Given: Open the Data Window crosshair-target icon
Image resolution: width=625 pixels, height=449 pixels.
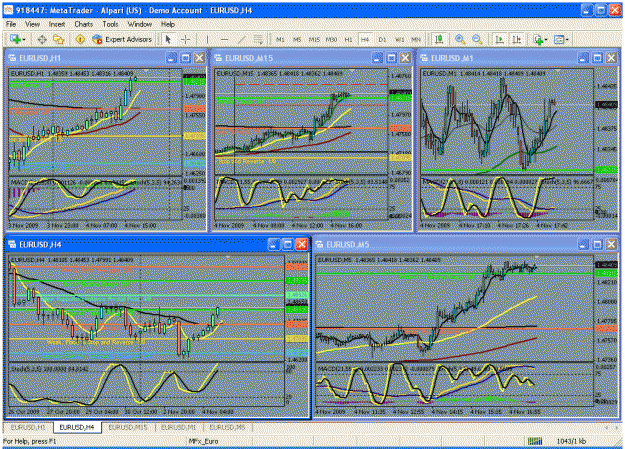Looking at the screenshot, I should 42,39.
